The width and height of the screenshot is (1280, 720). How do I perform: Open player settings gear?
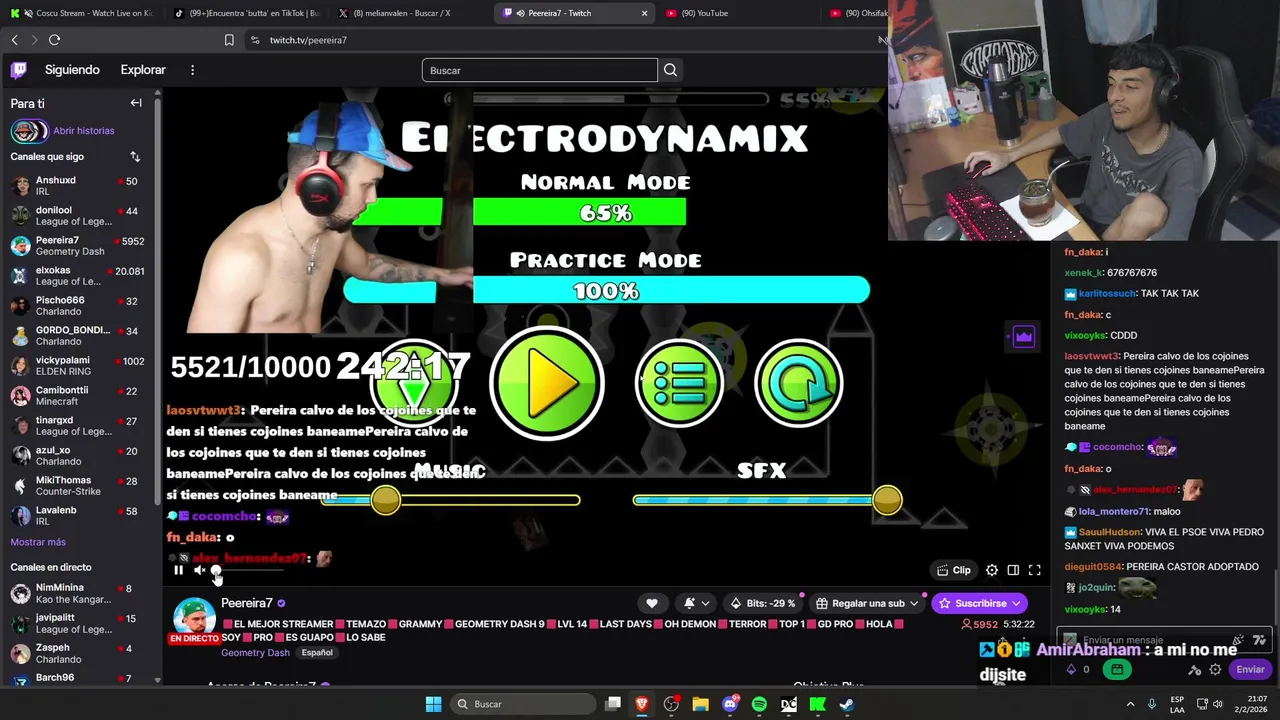(992, 570)
